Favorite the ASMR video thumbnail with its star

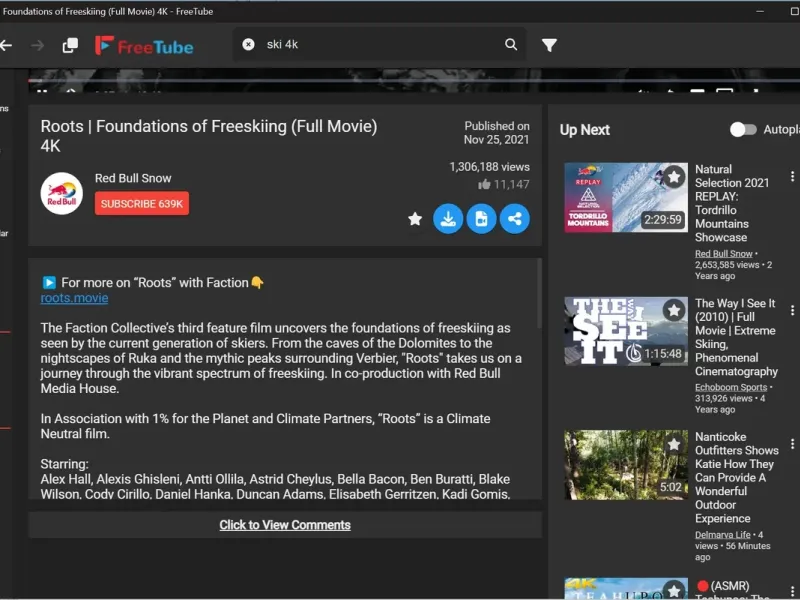point(674,590)
